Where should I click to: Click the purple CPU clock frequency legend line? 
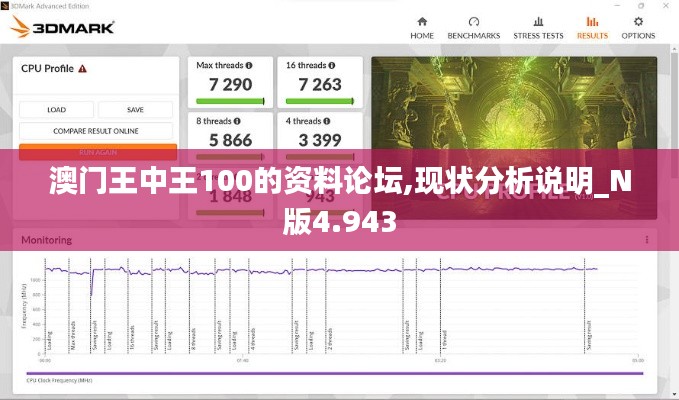[335, 373]
